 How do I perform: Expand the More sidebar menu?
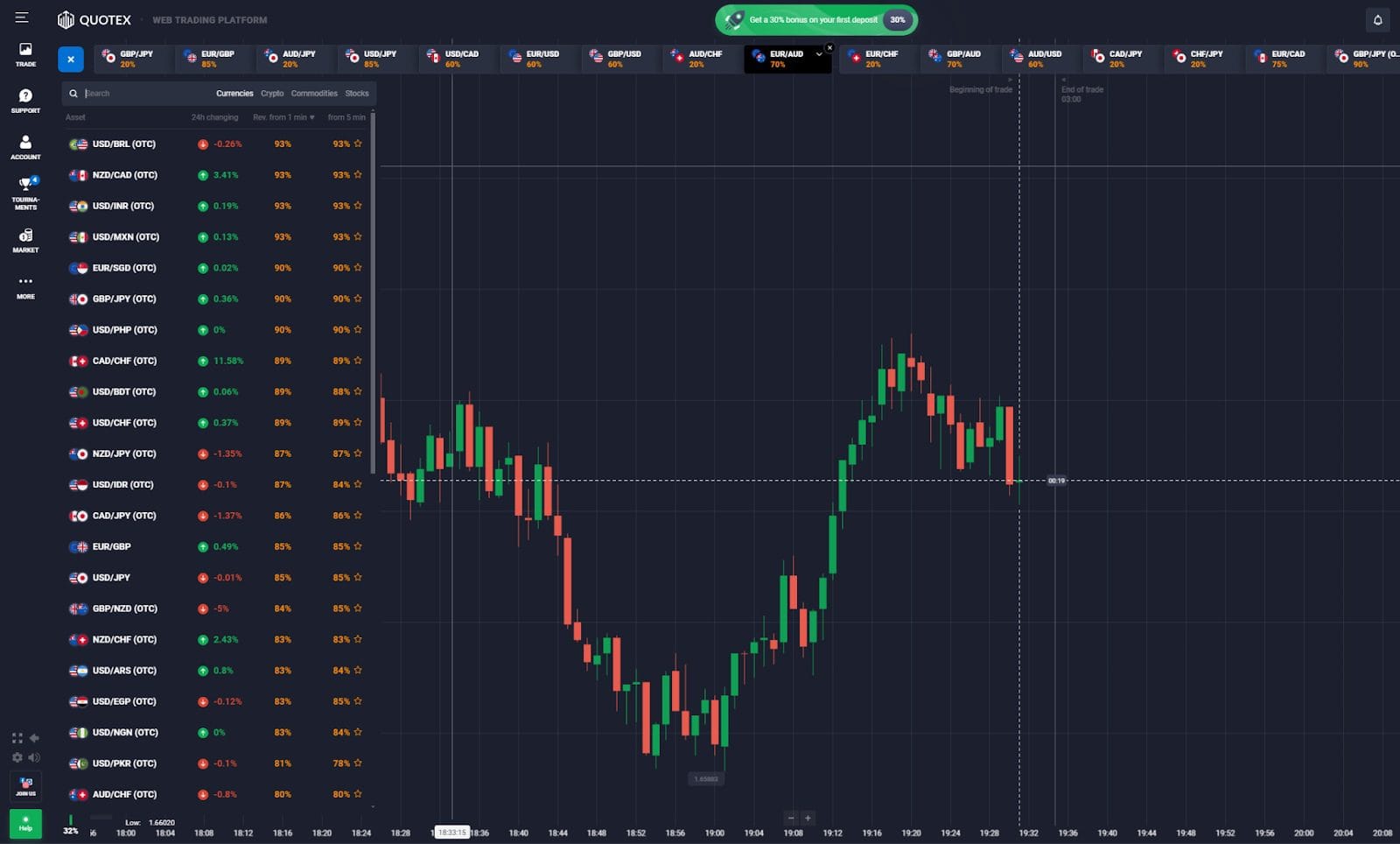tap(25, 287)
